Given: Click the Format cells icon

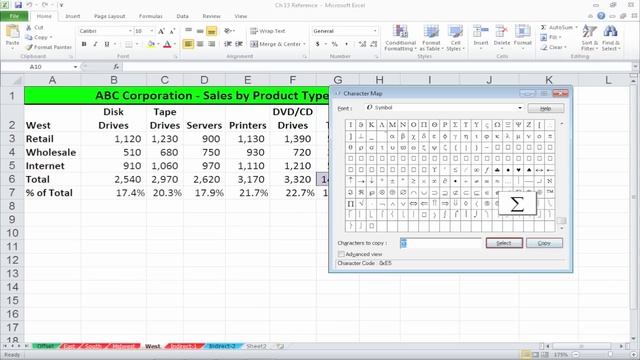Looking at the screenshot, I should point(522,32).
